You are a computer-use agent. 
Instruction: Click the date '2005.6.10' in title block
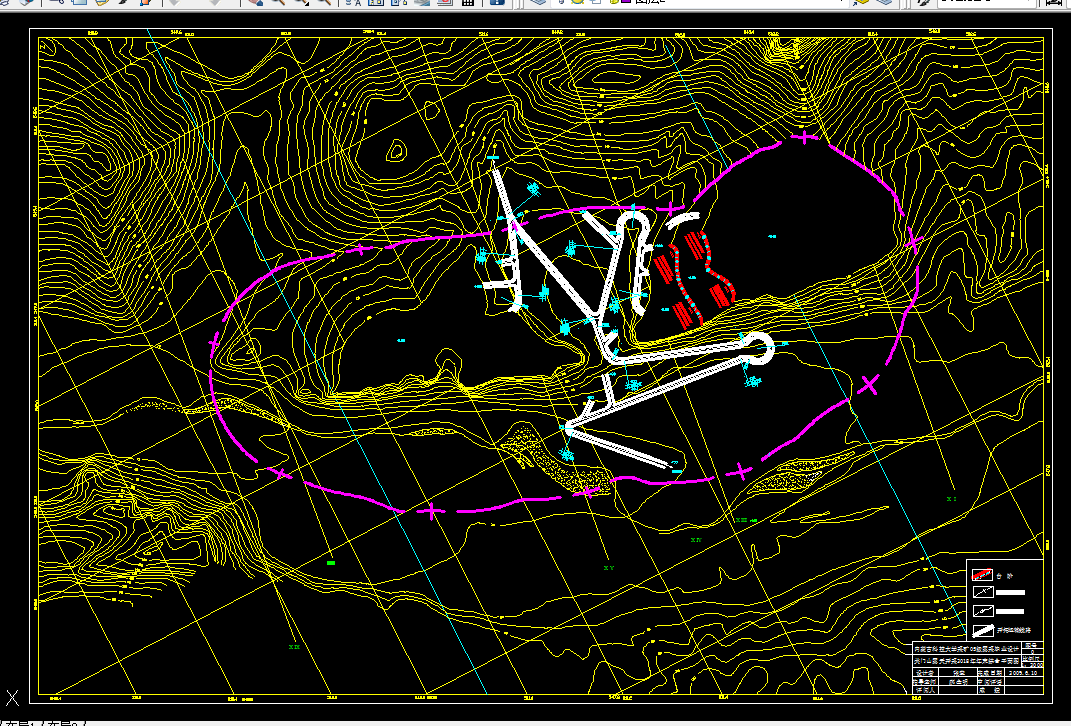point(1023,673)
